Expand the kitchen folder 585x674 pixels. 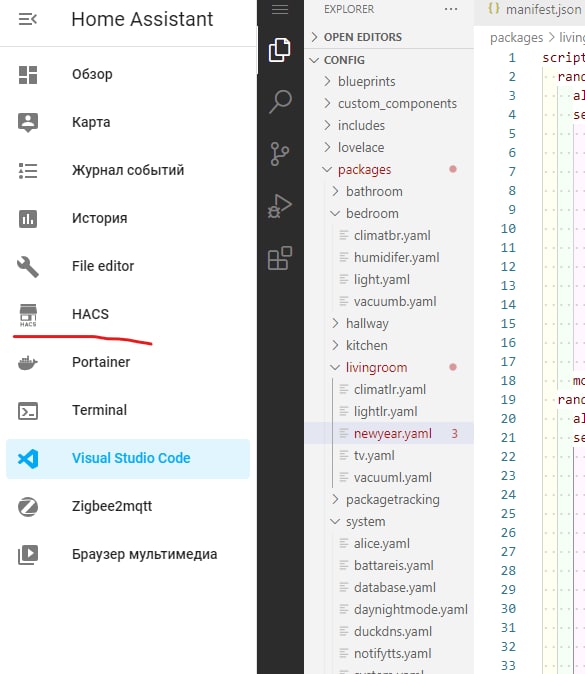coord(336,345)
